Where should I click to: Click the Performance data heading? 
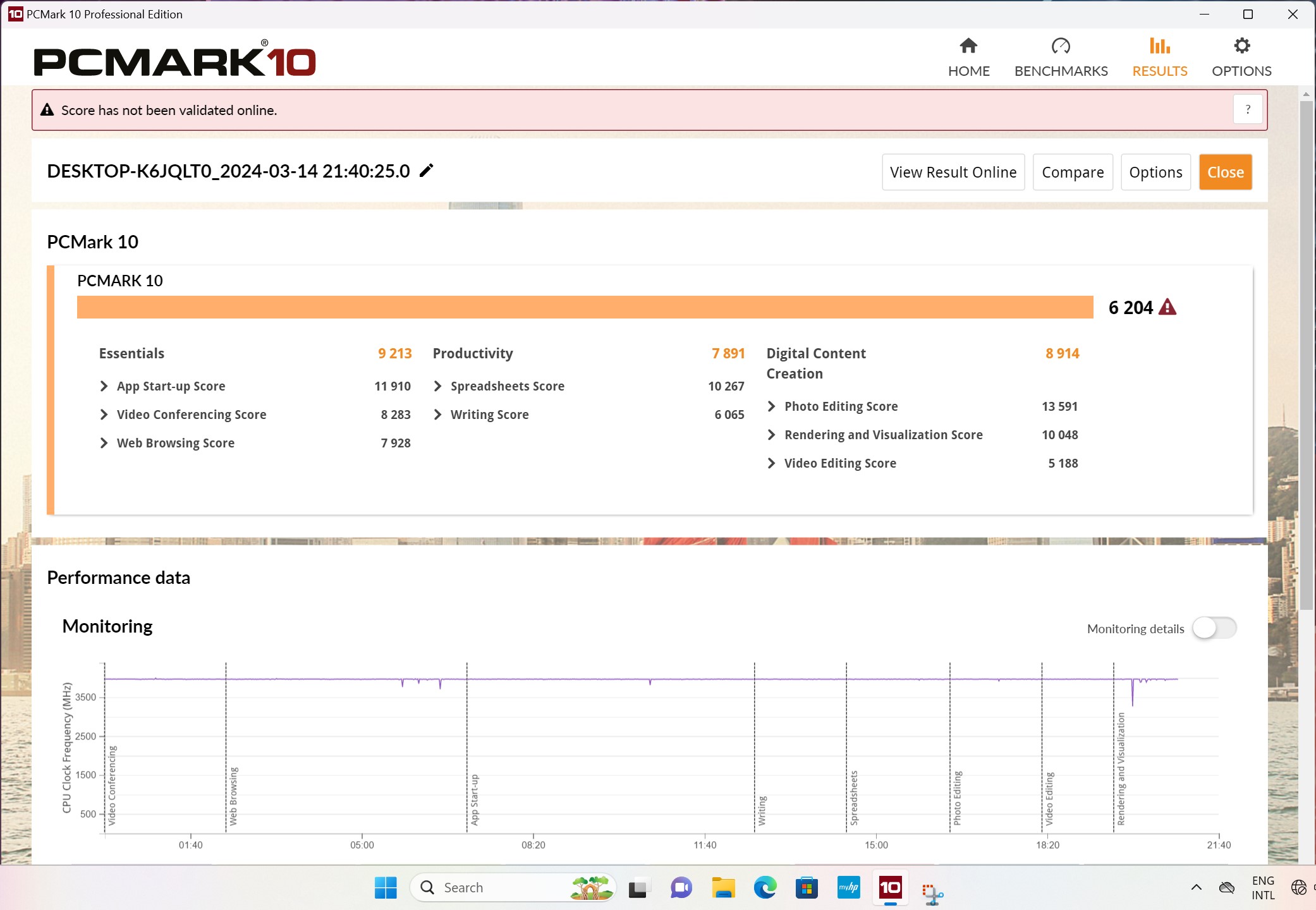coord(118,578)
